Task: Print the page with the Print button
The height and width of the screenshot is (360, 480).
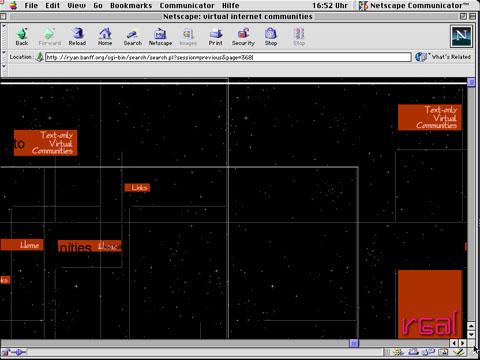Action: pyautogui.click(x=216, y=36)
